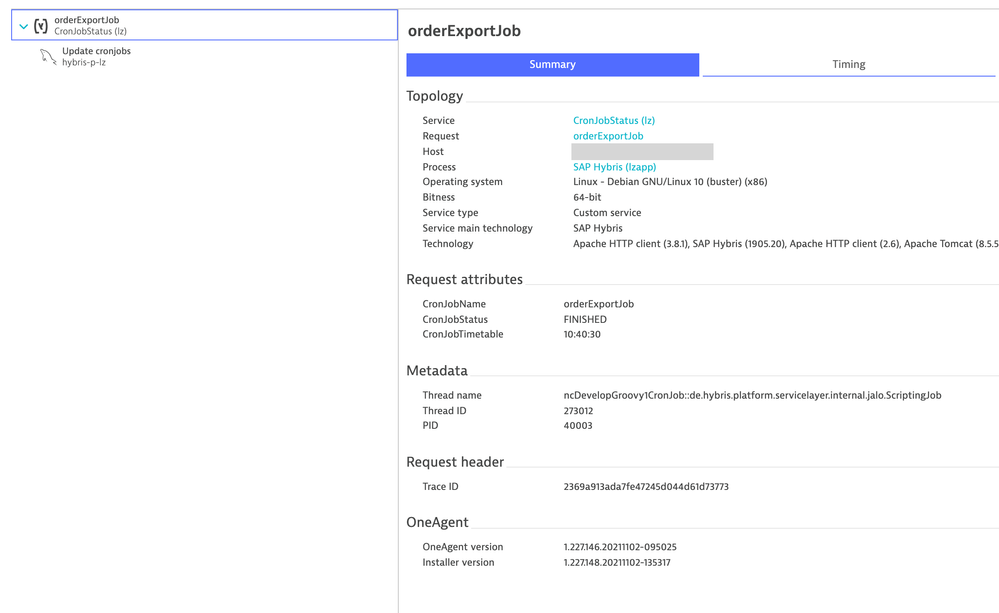Follow the orderExportJob request link
The width and height of the screenshot is (999, 613).
(608, 136)
